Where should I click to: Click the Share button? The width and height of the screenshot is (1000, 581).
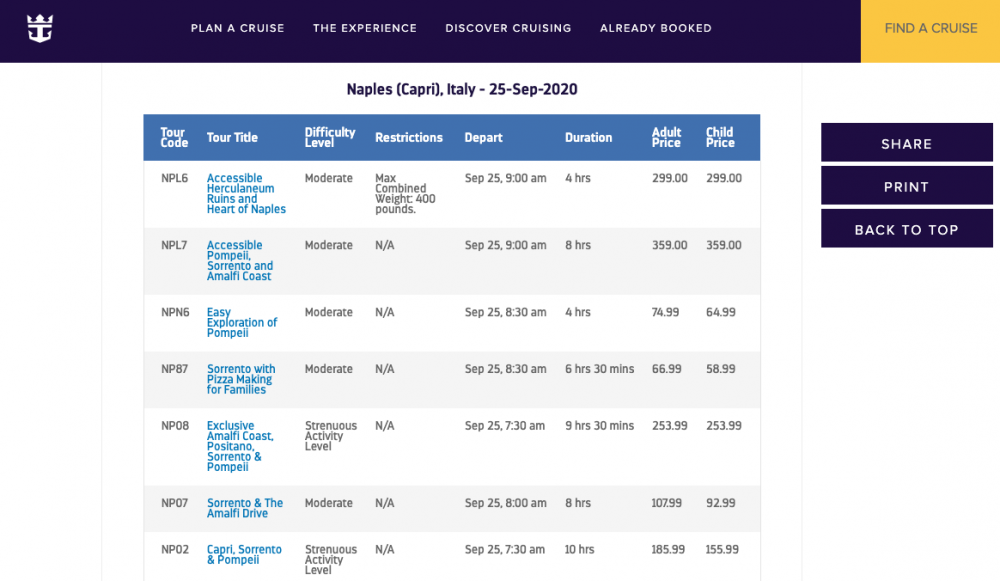pyautogui.click(x=907, y=142)
